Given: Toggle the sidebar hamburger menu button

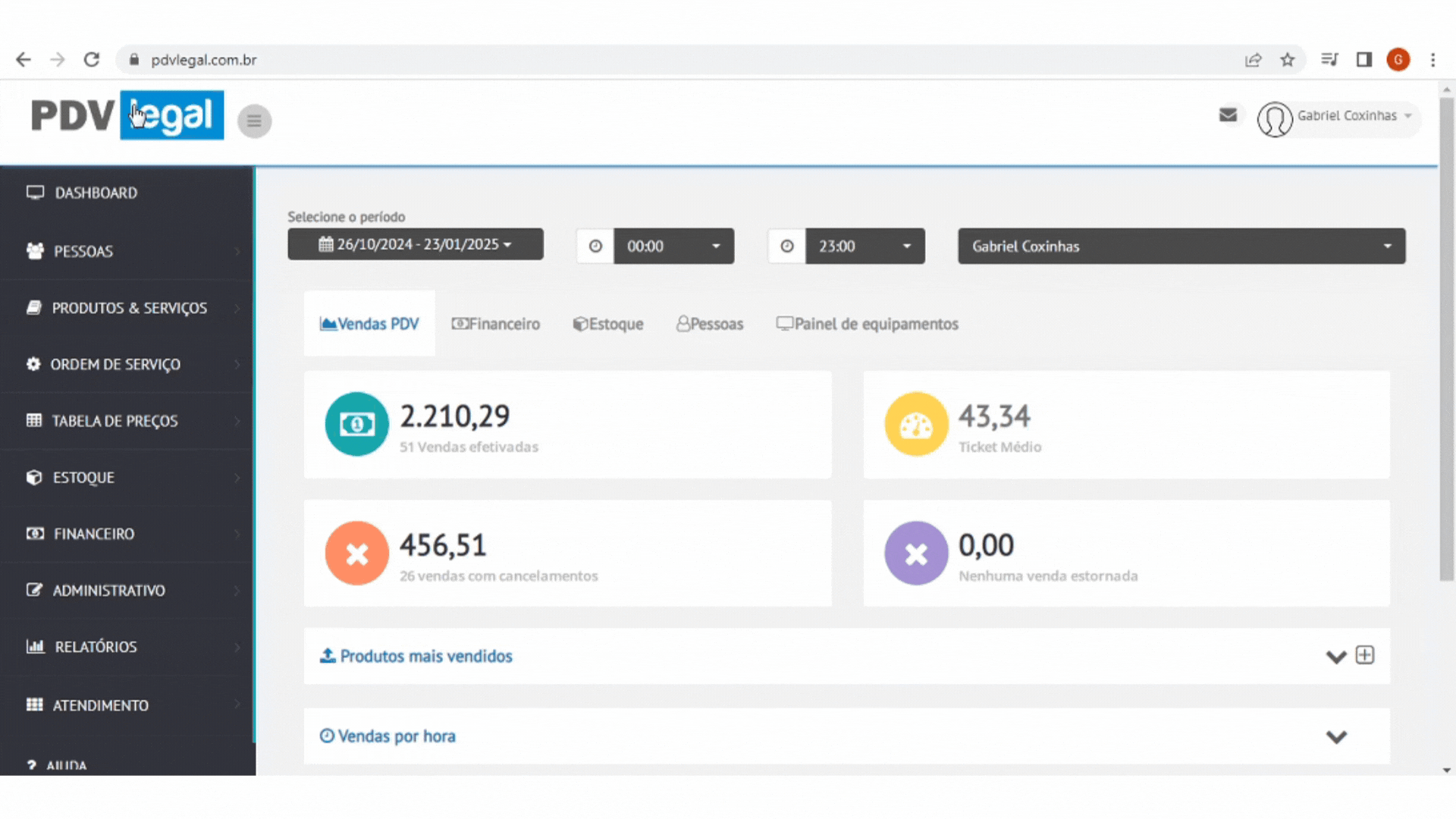Looking at the screenshot, I should [x=254, y=121].
